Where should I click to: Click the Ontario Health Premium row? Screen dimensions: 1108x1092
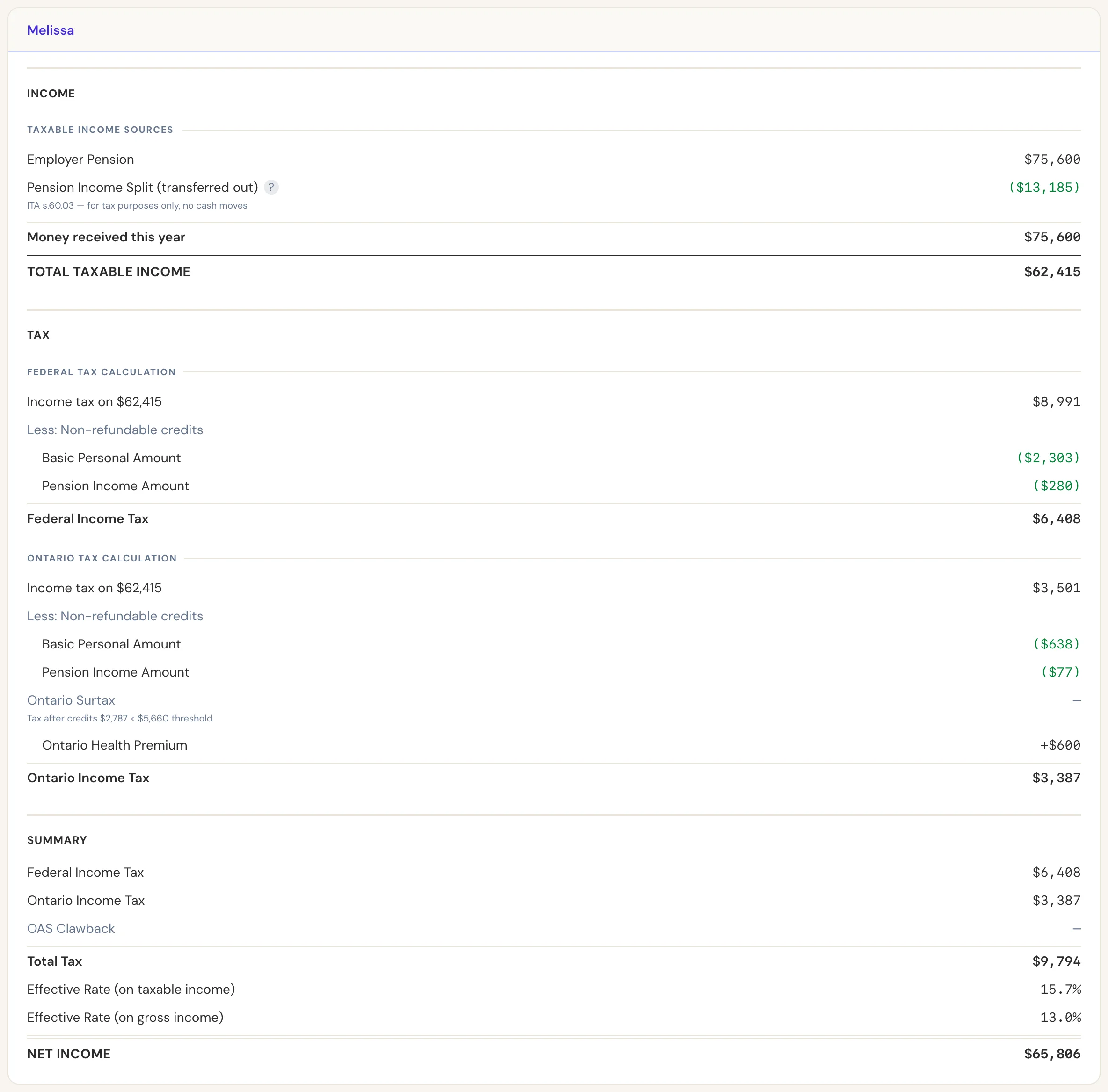click(554, 745)
